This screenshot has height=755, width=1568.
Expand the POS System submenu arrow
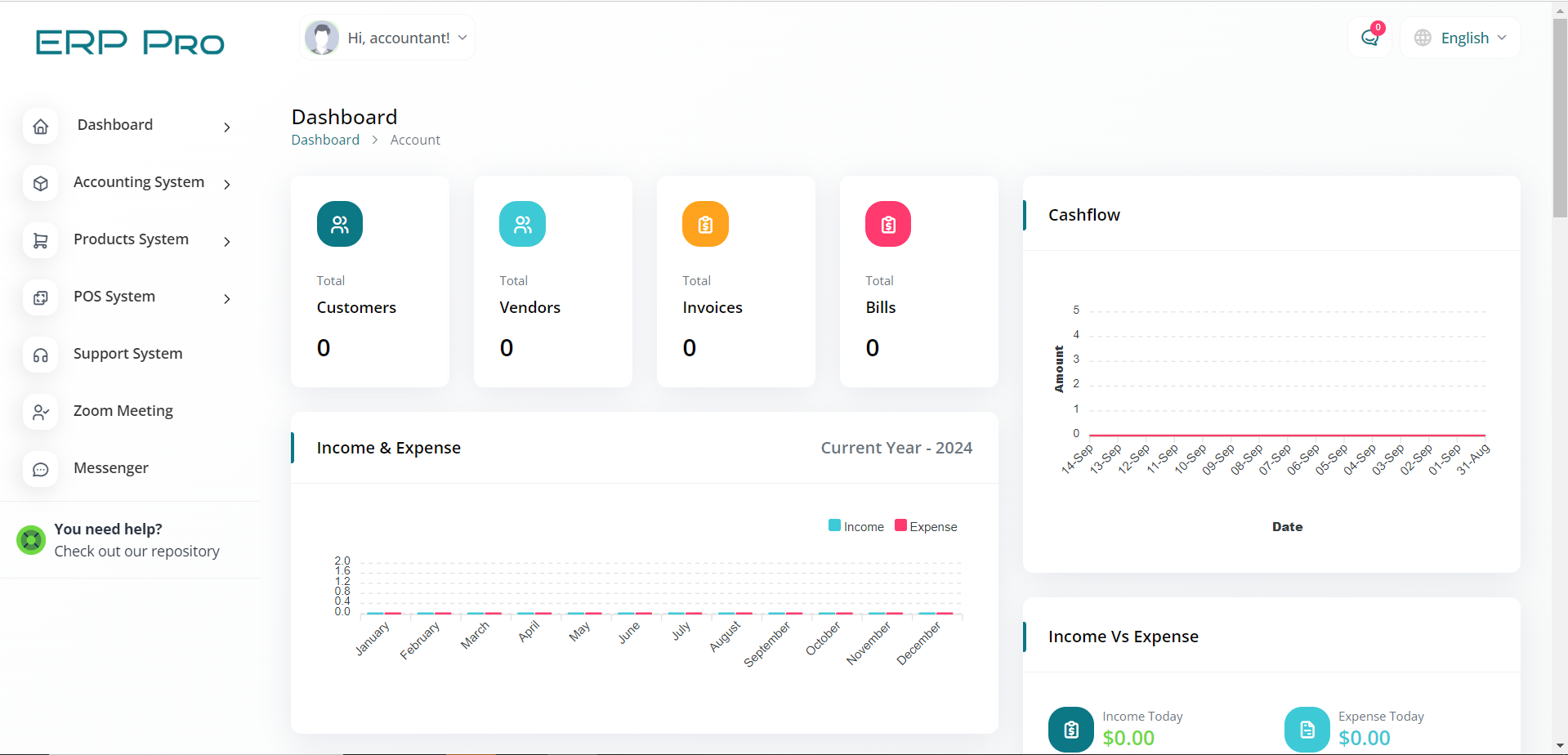click(x=227, y=299)
